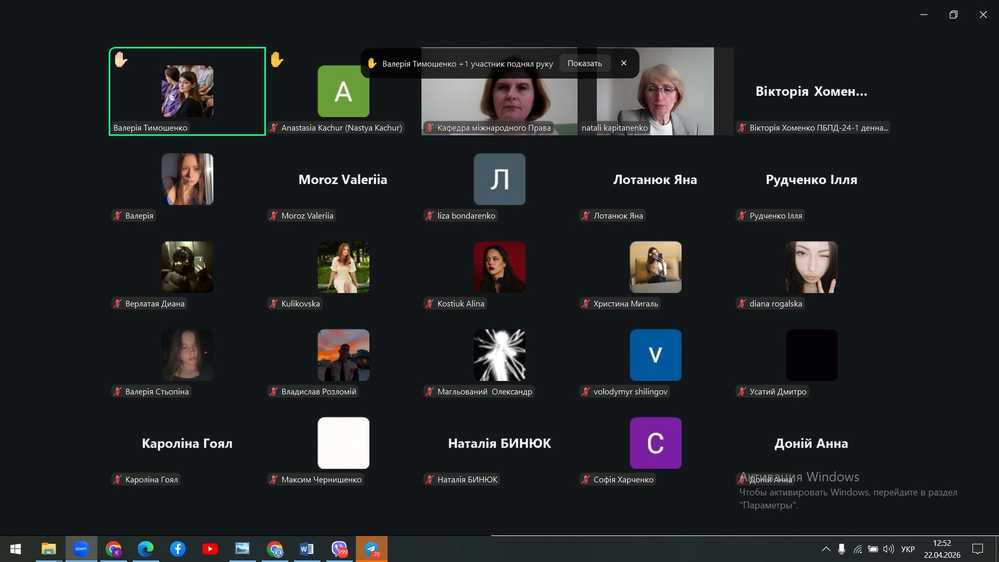Open Telegram from the taskbar
The width and height of the screenshot is (999, 562).
(372, 549)
